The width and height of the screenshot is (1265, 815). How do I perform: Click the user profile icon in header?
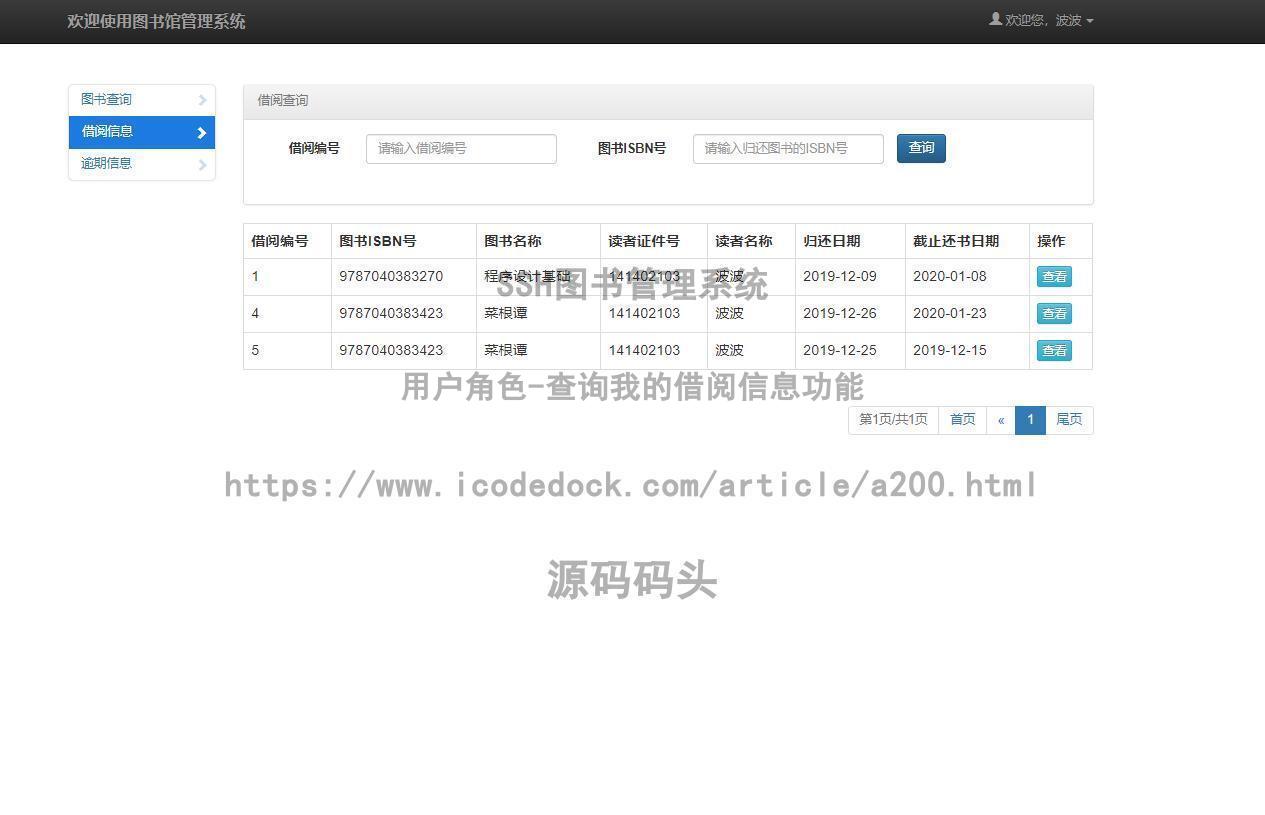[x=995, y=19]
